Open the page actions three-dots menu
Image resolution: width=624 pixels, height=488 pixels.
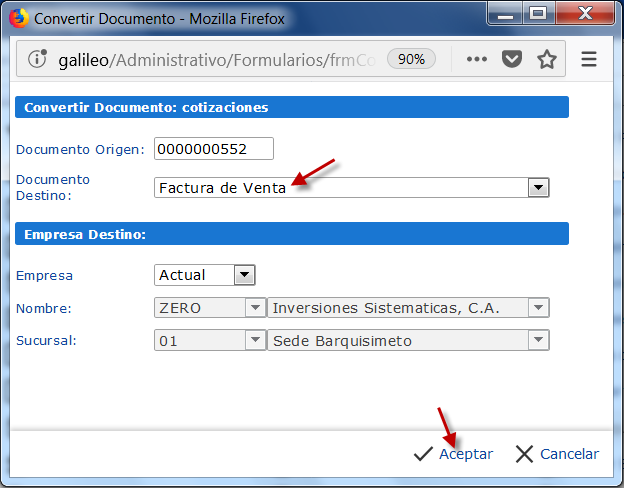pyautogui.click(x=476, y=59)
